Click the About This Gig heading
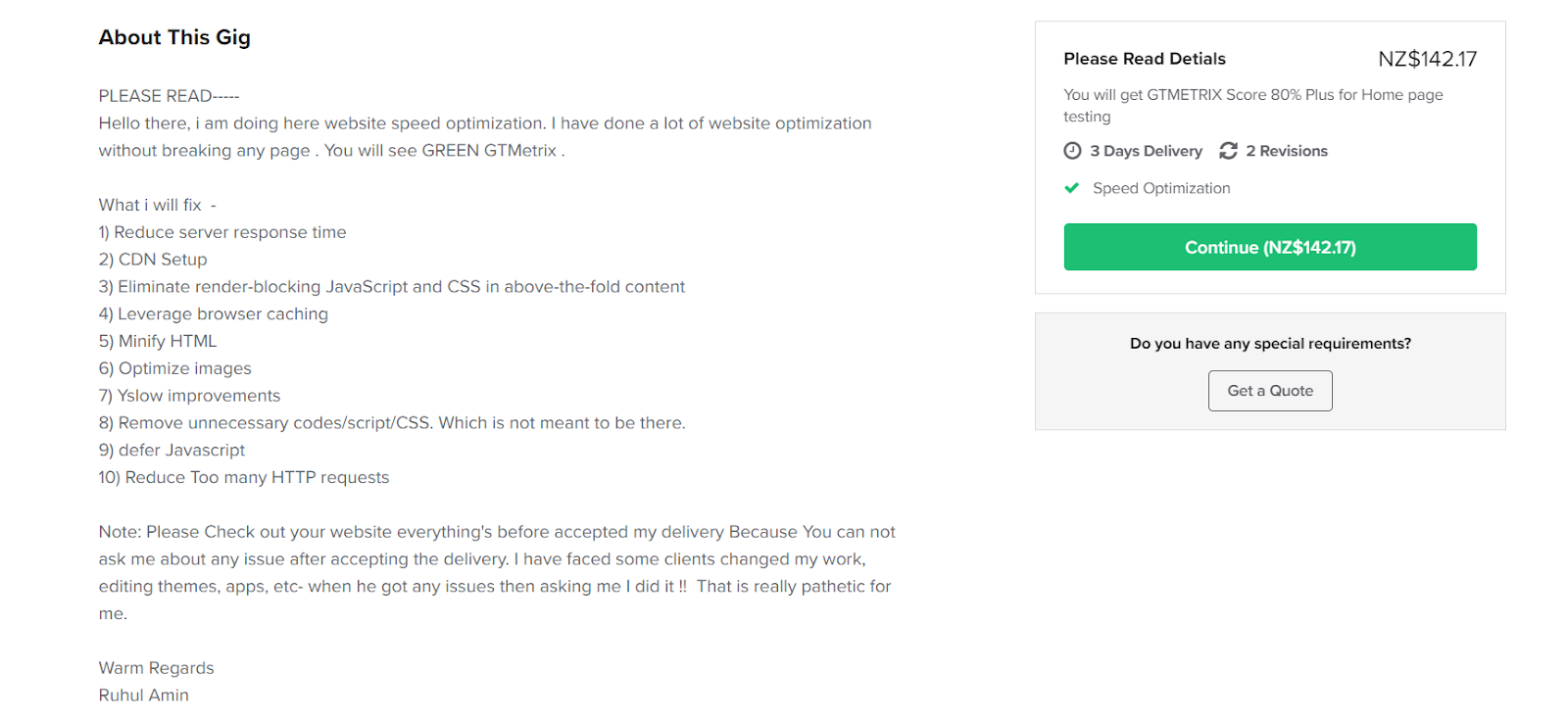This screenshot has width=1568, height=720. (174, 37)
